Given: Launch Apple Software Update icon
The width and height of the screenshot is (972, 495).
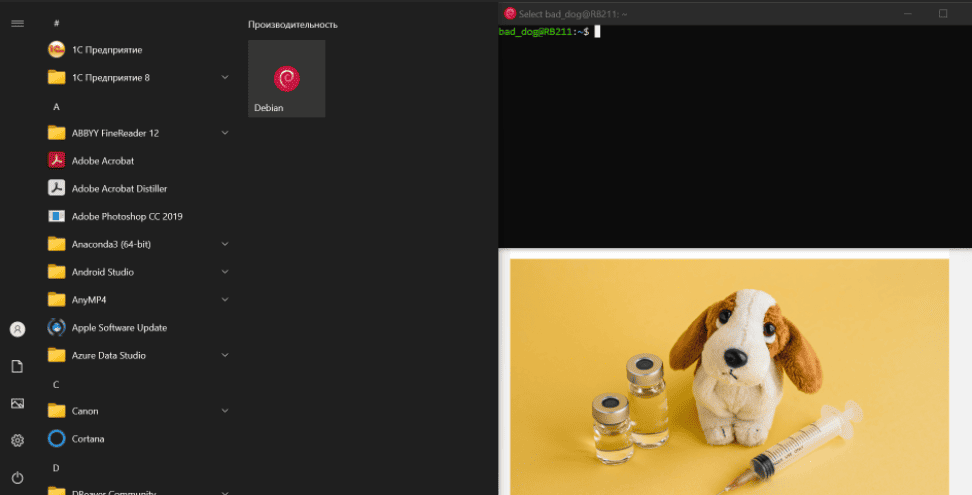Looking at the screenshot, I should [x=56, y=327].
